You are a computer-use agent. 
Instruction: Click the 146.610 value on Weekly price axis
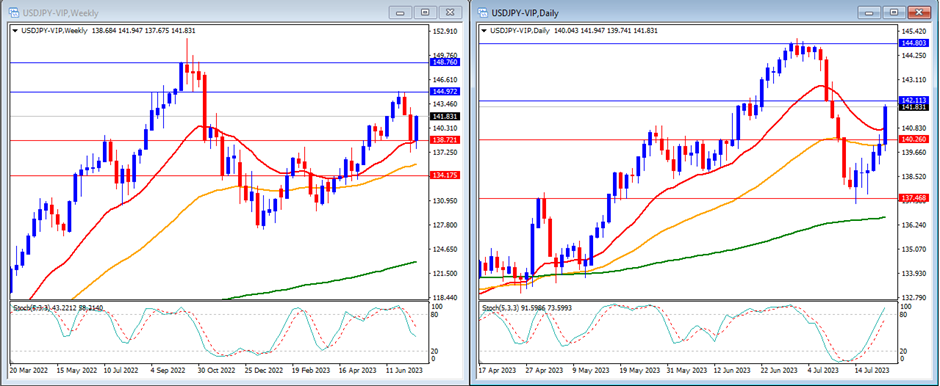click(x=444, y=80)
